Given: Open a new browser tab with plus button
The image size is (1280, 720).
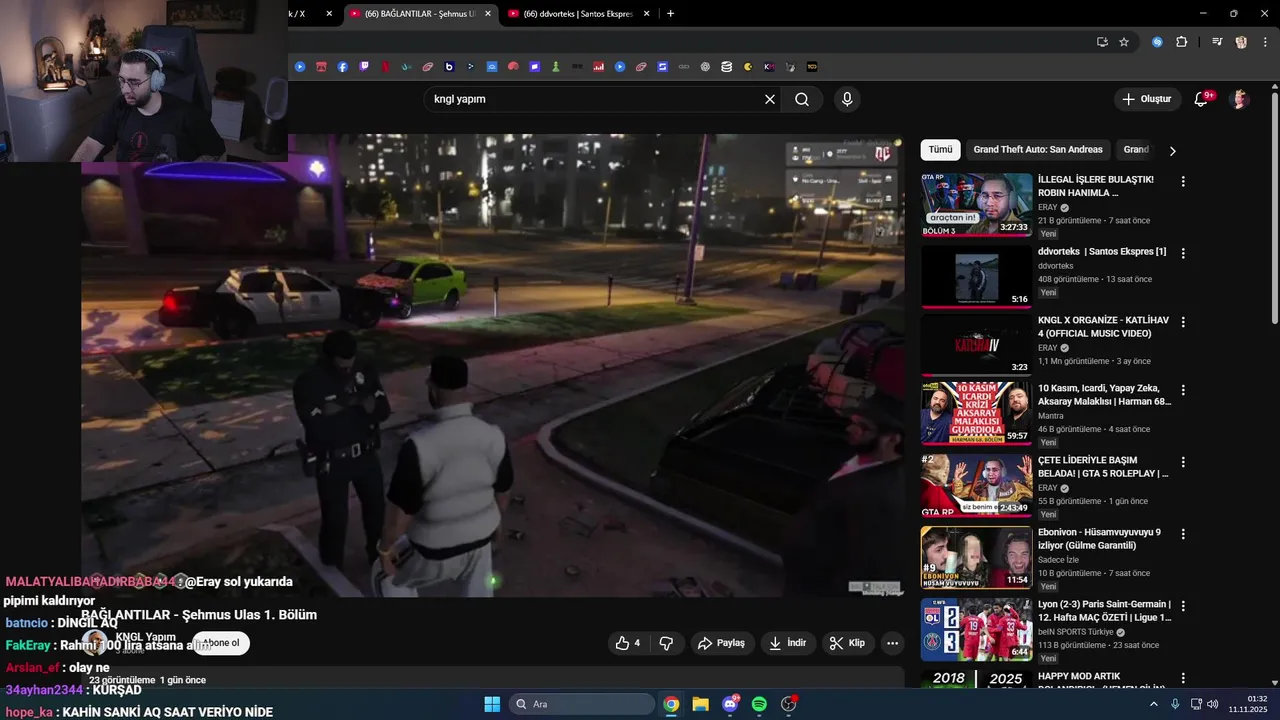Looking at the screenshot, I should pyautogui.click(x=670, y=14).
